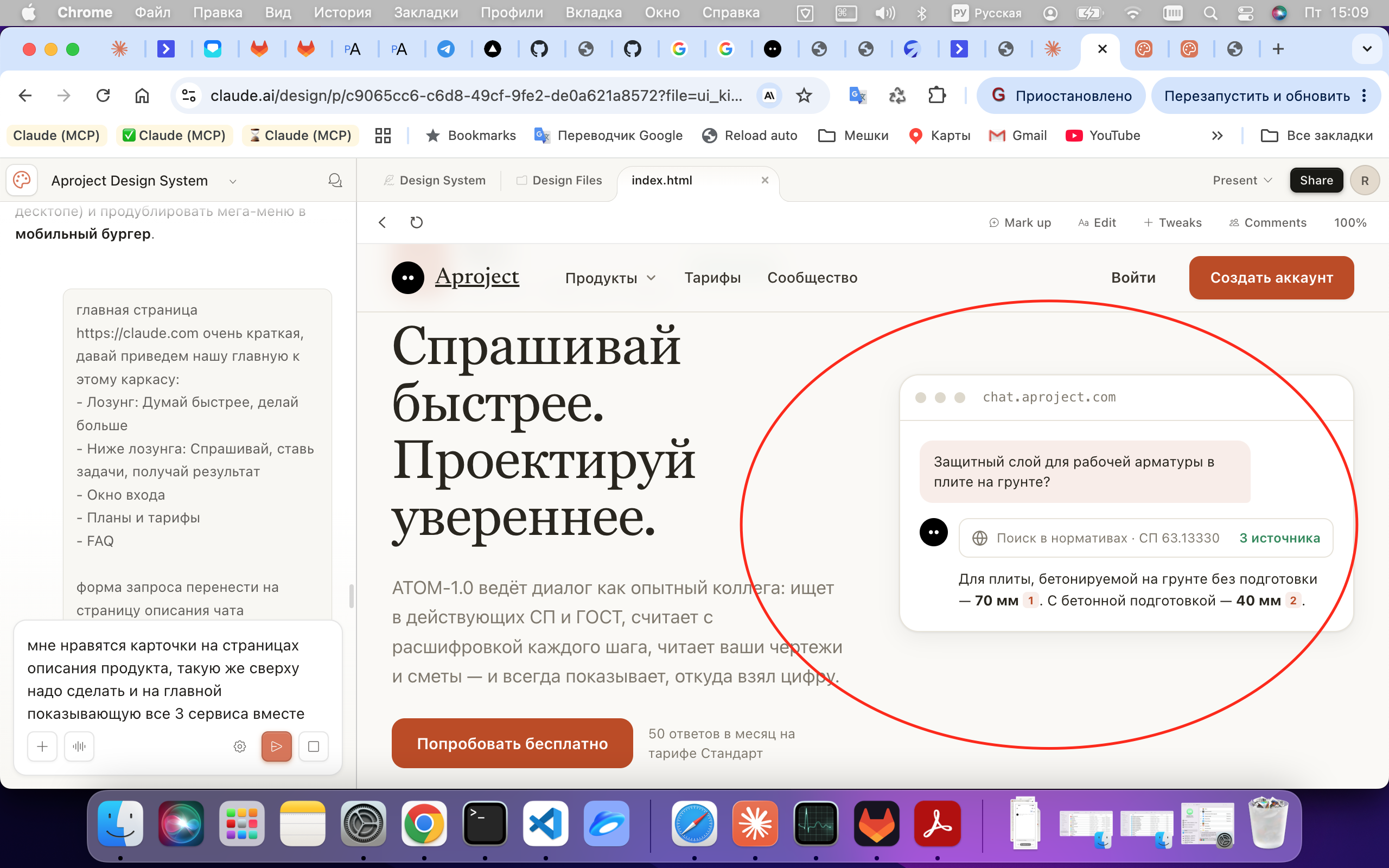
Task: Open the attachment plus menu in chat input
Action: pos(42,746)
